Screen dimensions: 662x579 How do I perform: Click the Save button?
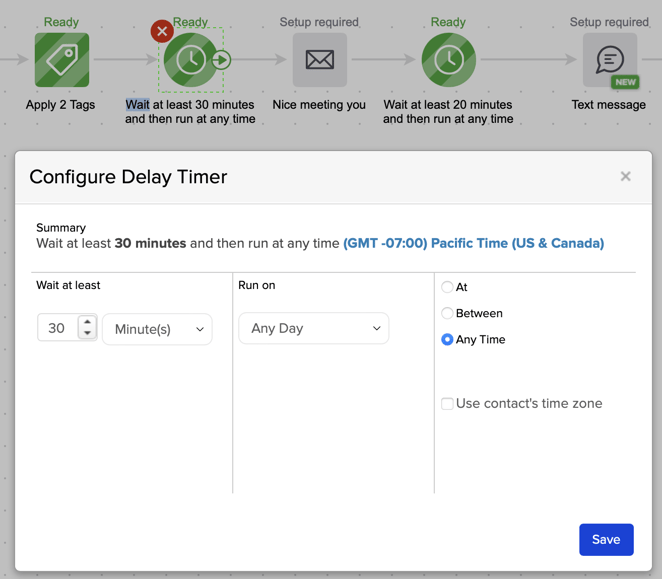(x=606, y=539)
